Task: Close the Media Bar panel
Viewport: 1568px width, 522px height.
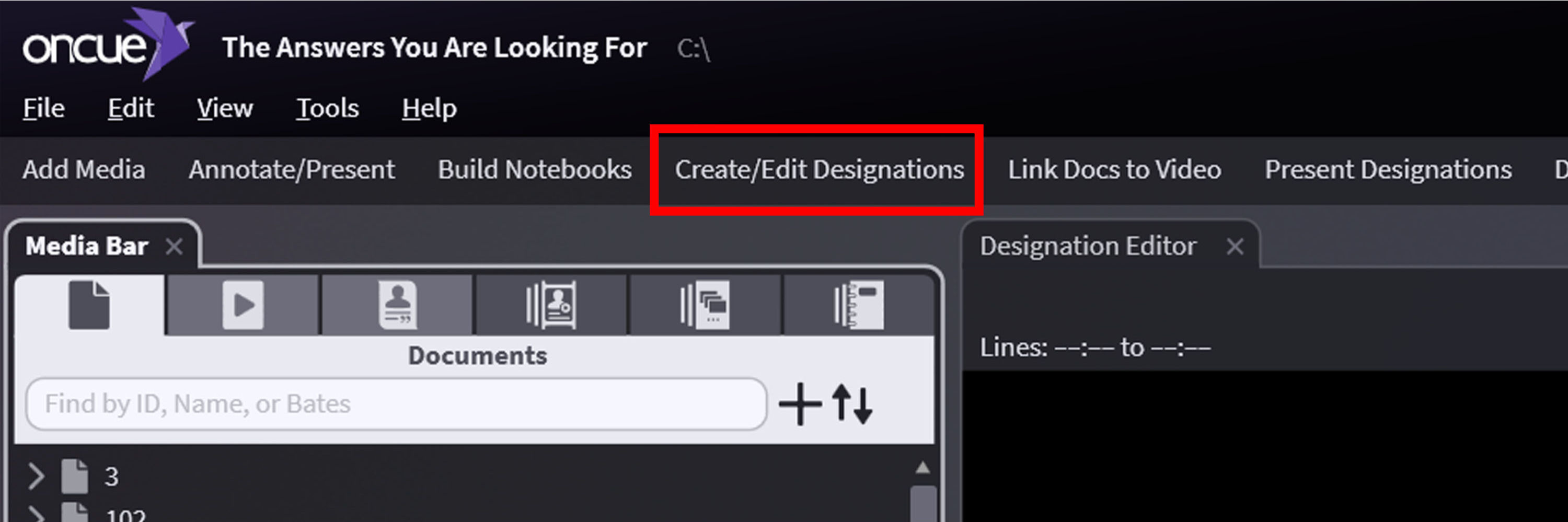Action: tap(175, 247)
